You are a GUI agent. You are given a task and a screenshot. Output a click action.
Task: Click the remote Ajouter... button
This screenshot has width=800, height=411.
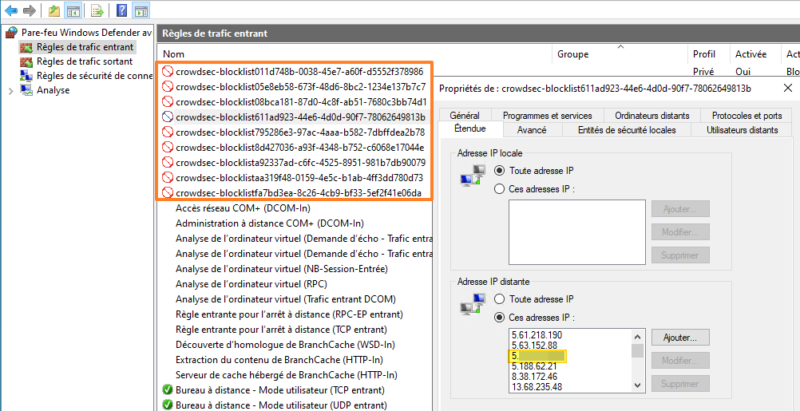click(680, 337)
